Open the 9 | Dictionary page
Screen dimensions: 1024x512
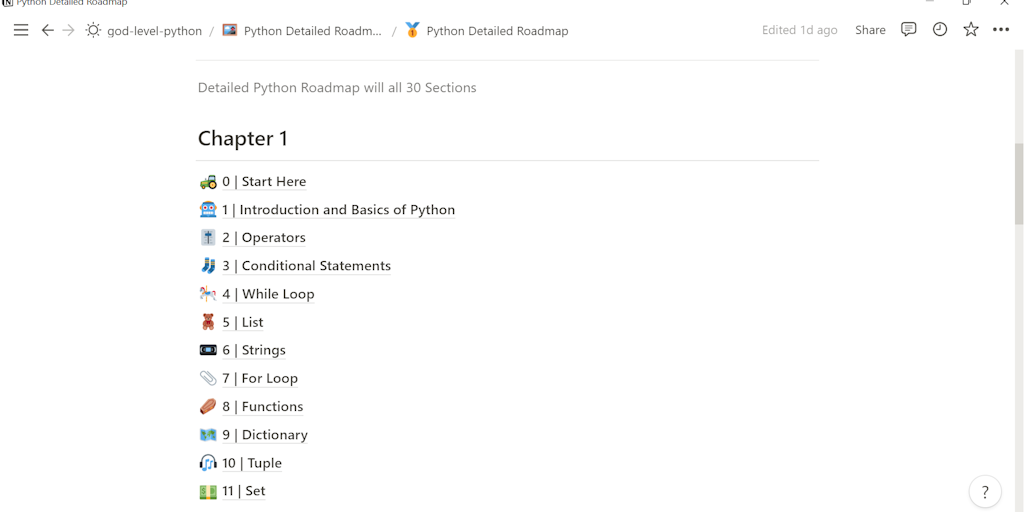[x=264, y=434]
